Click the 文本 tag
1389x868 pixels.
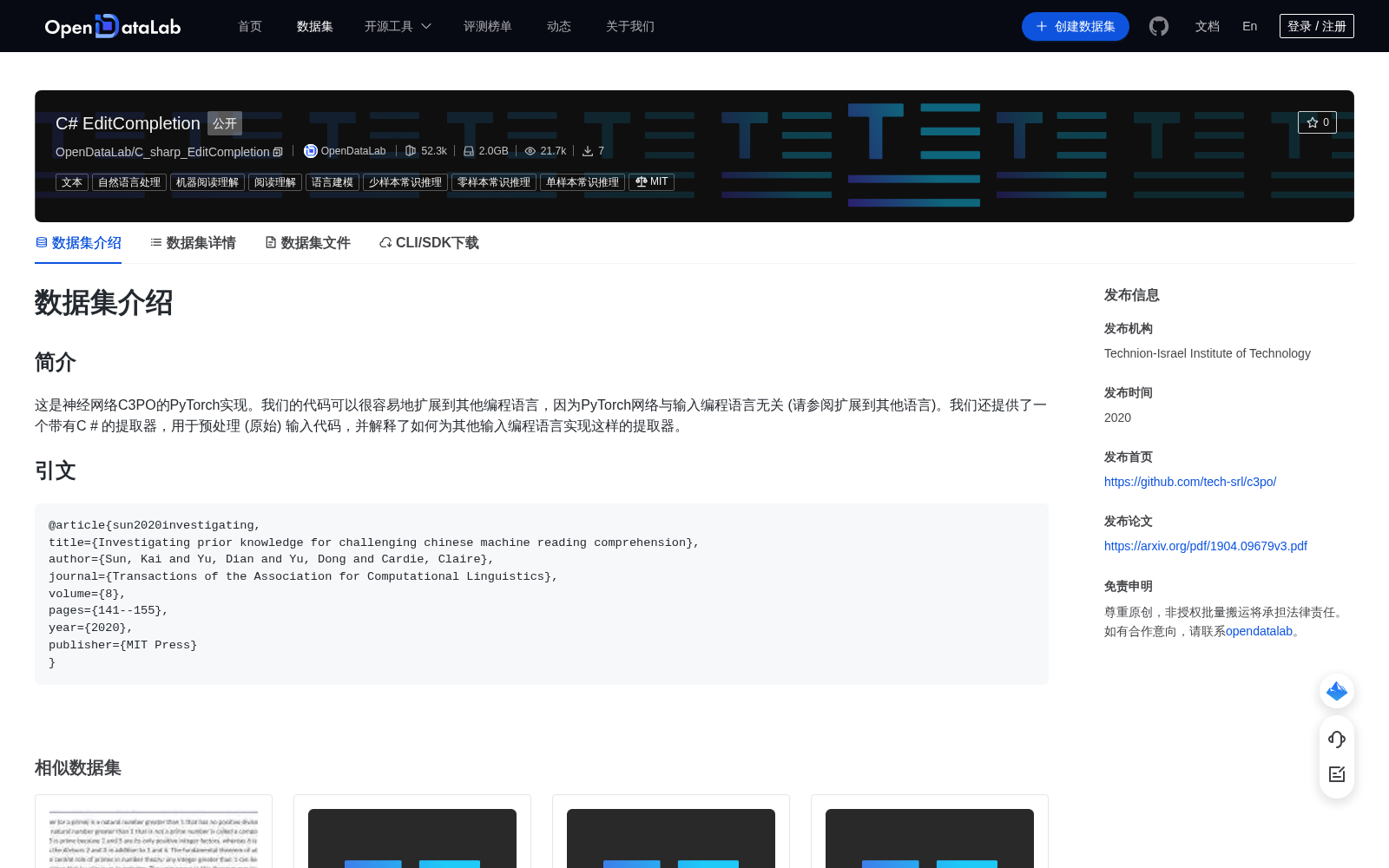tap(72, 182)
